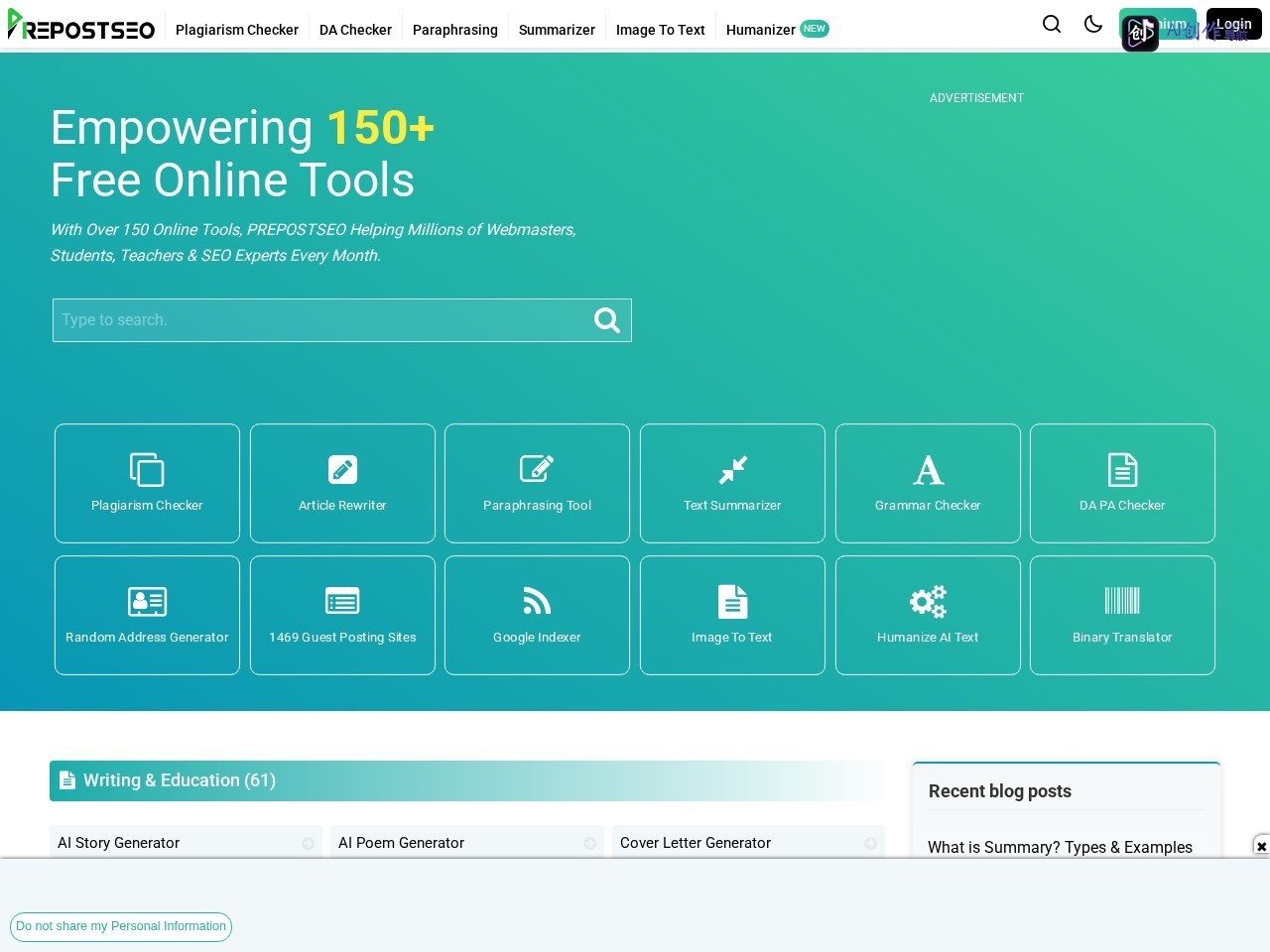1270x952 pixels.
Task: Focus the 'Type to search' field
Action: [x=319, y=320]
